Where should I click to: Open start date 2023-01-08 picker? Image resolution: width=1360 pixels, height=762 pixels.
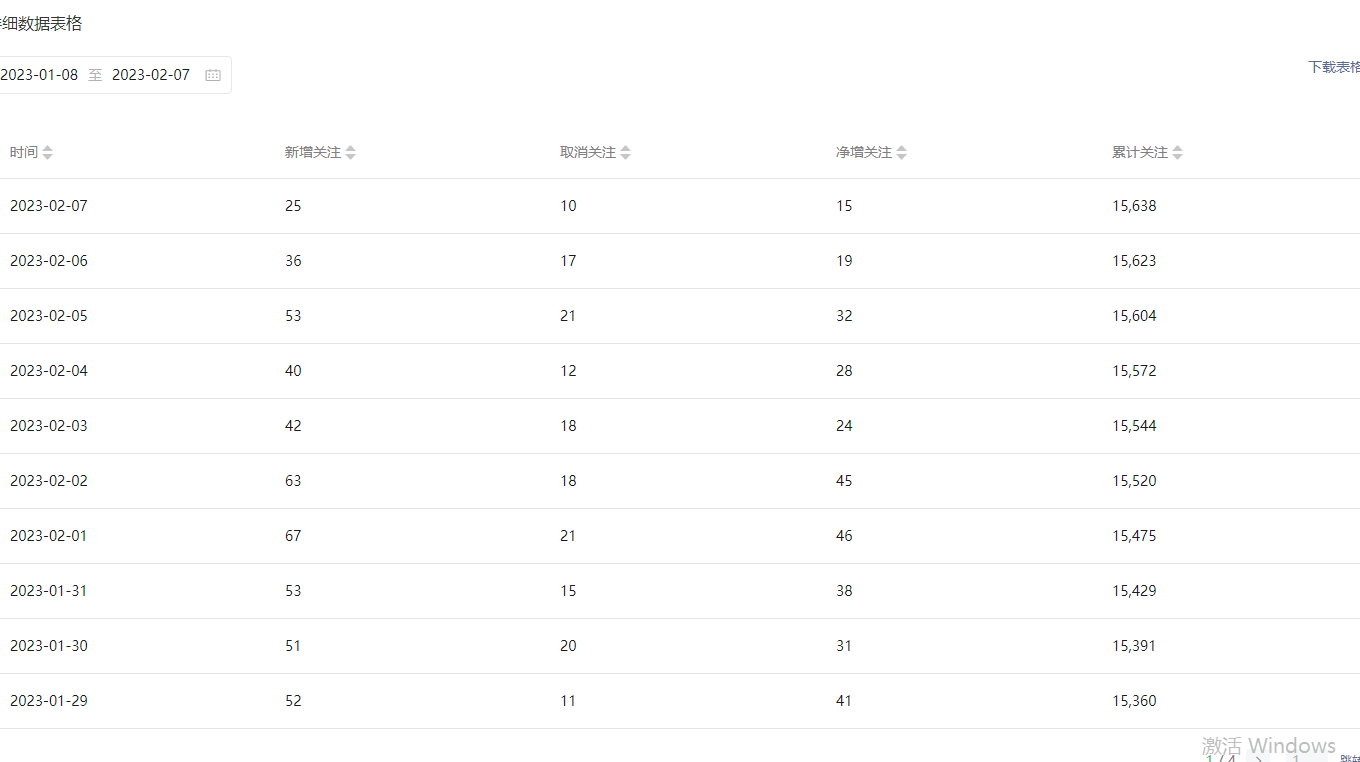(40, 75)
